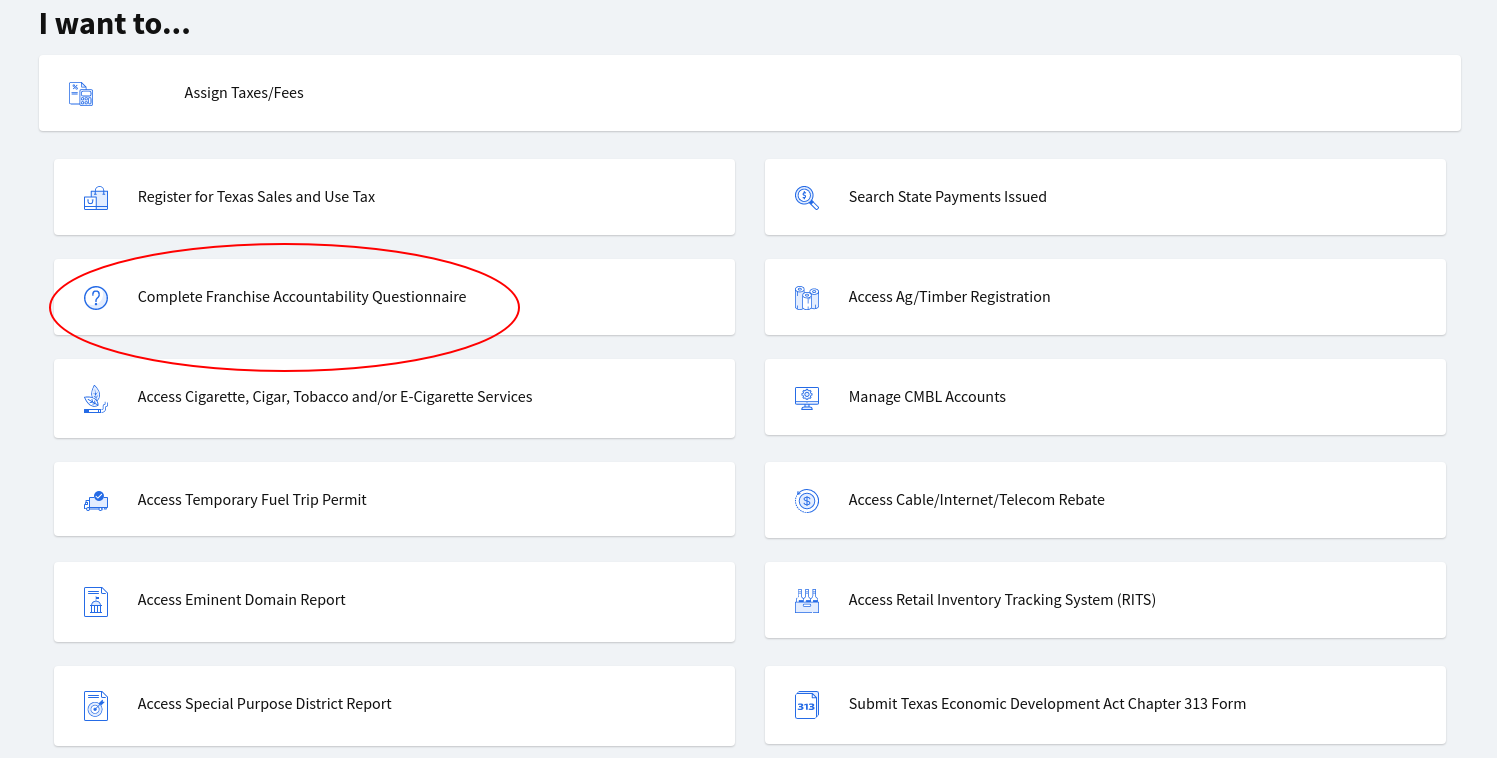Click the monitor gear CMBL icon
The height and width of the screenshot is (758, 1497).
pyautogui.click(x=806, y=398)
